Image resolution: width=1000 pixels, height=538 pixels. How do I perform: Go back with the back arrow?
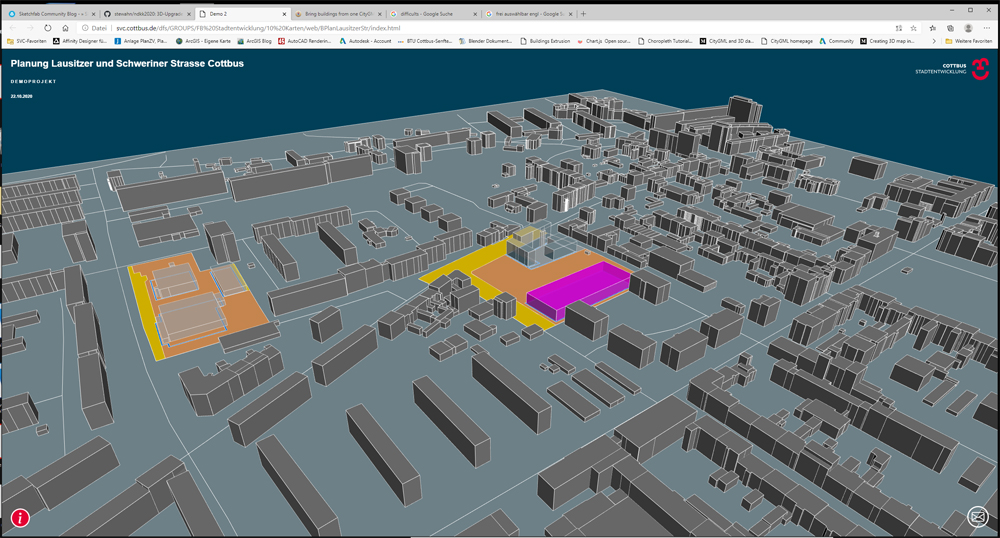(12, 28)
